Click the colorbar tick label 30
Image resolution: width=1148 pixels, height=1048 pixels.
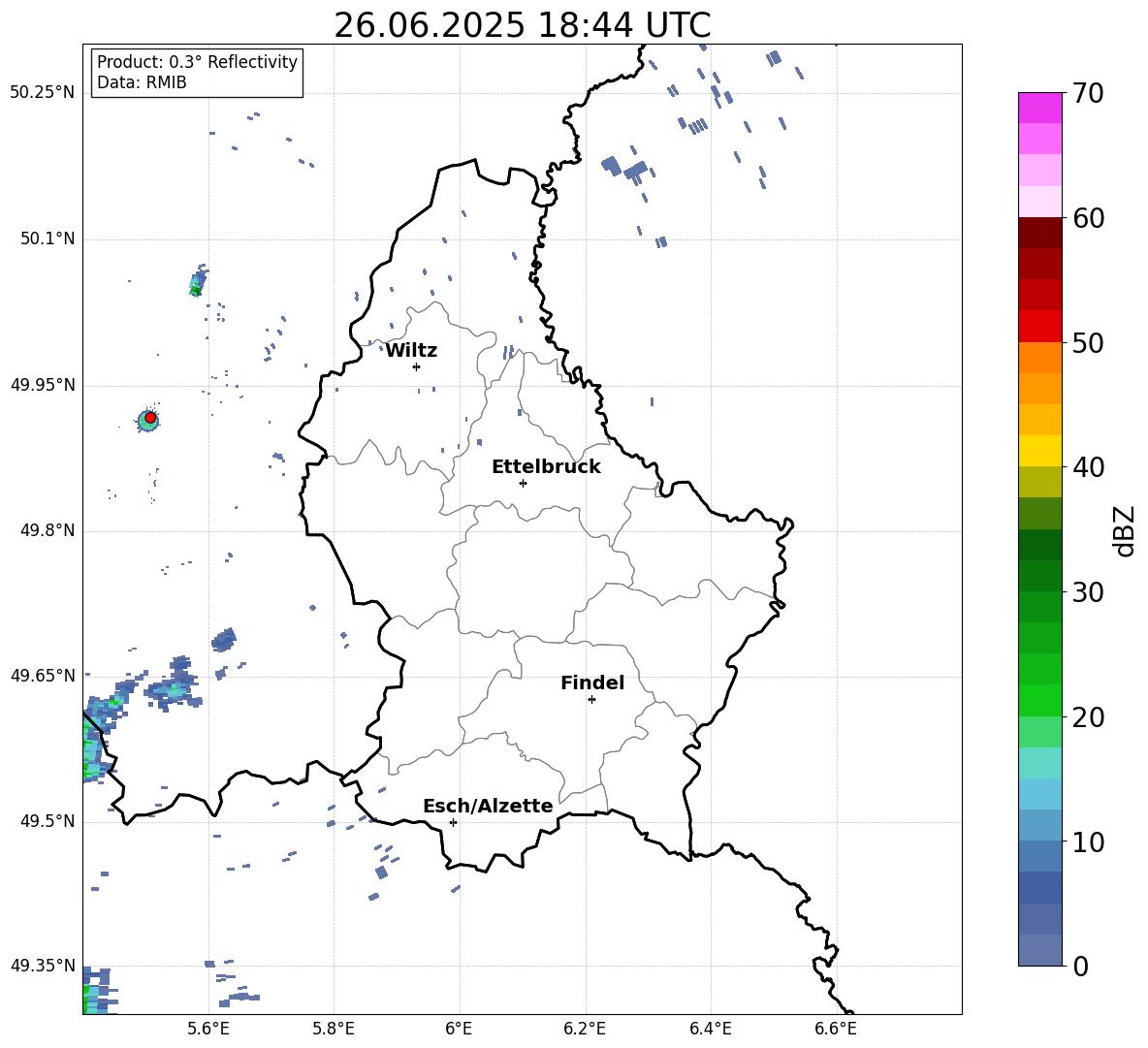[1087, 592]
